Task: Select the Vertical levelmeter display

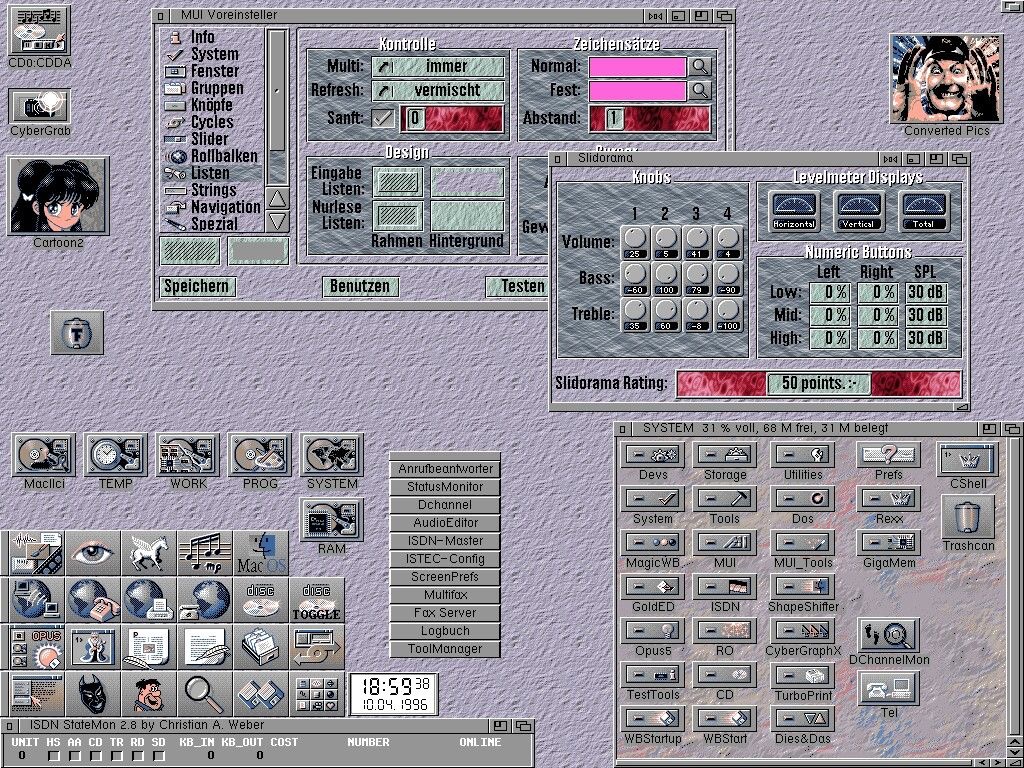Action: tap(859, 210)
